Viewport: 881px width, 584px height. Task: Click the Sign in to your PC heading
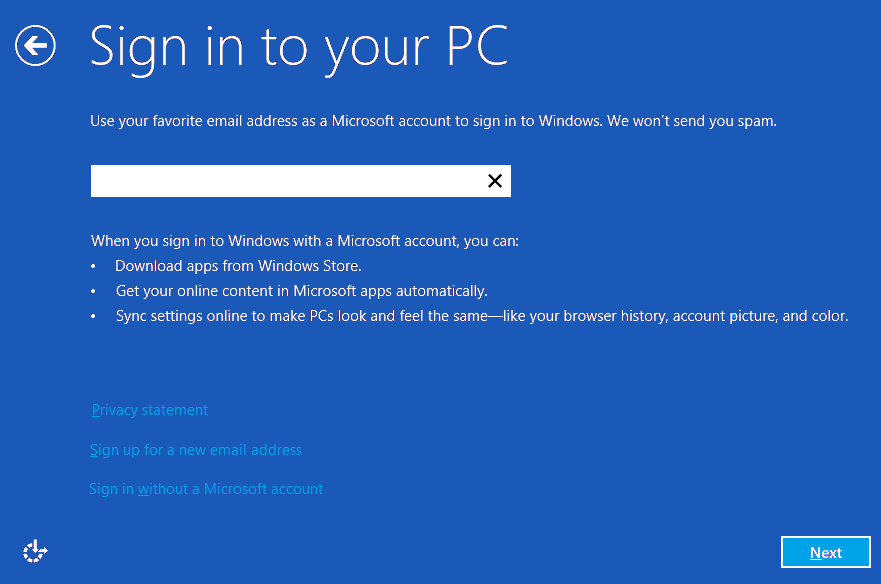pos(298,48)
